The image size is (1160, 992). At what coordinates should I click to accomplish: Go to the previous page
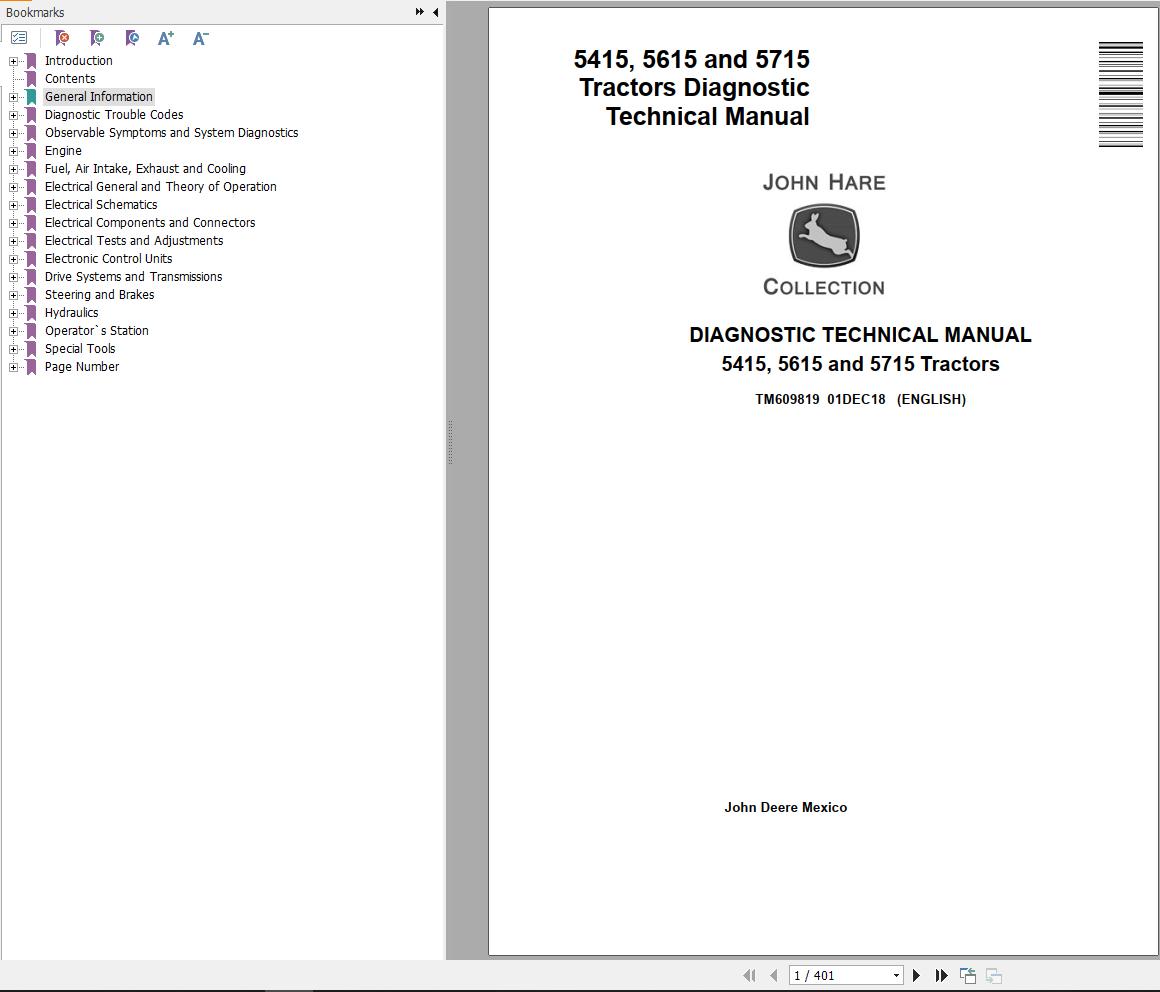tap(774, 976)
